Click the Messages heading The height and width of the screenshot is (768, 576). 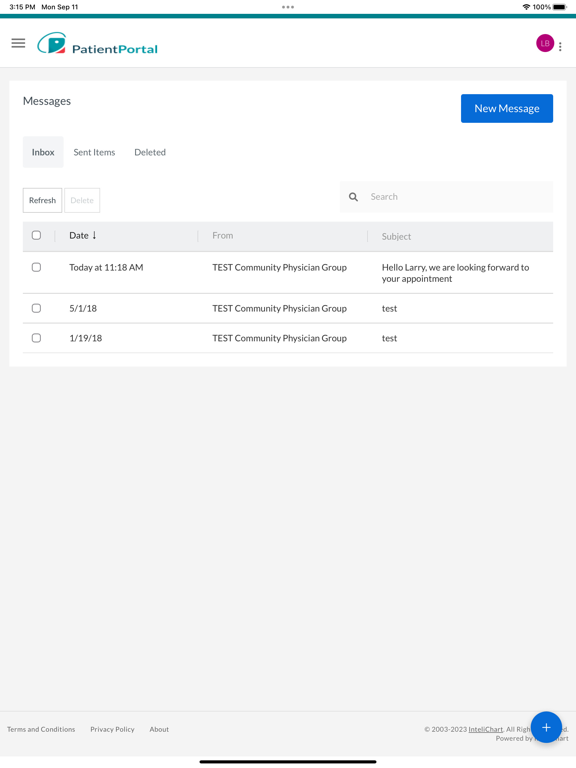(x=47, y=101)
